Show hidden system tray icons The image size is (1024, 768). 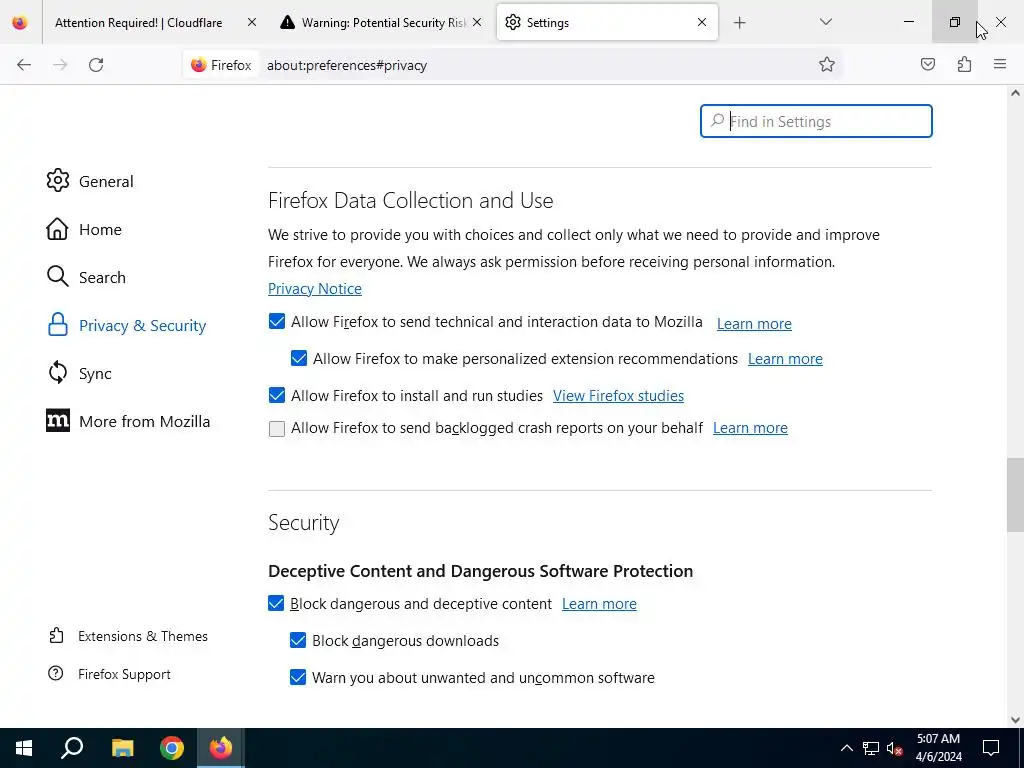(846, 748)
